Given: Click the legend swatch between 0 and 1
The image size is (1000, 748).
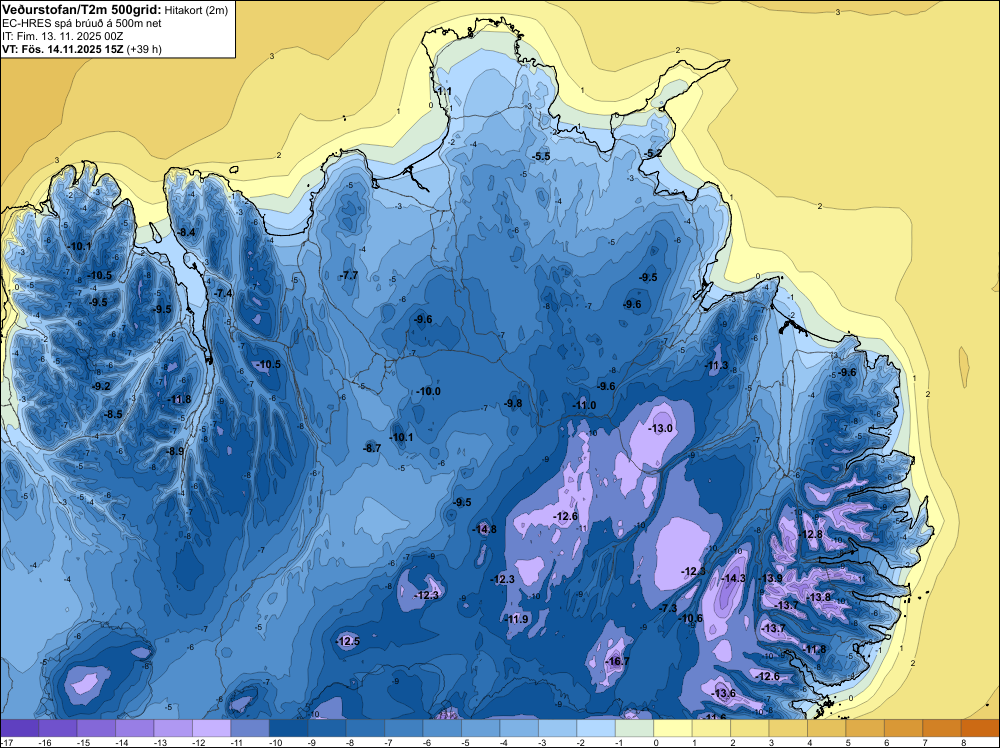Looking at the screenshot, I should pyautogui.click(x=673, y=728).
